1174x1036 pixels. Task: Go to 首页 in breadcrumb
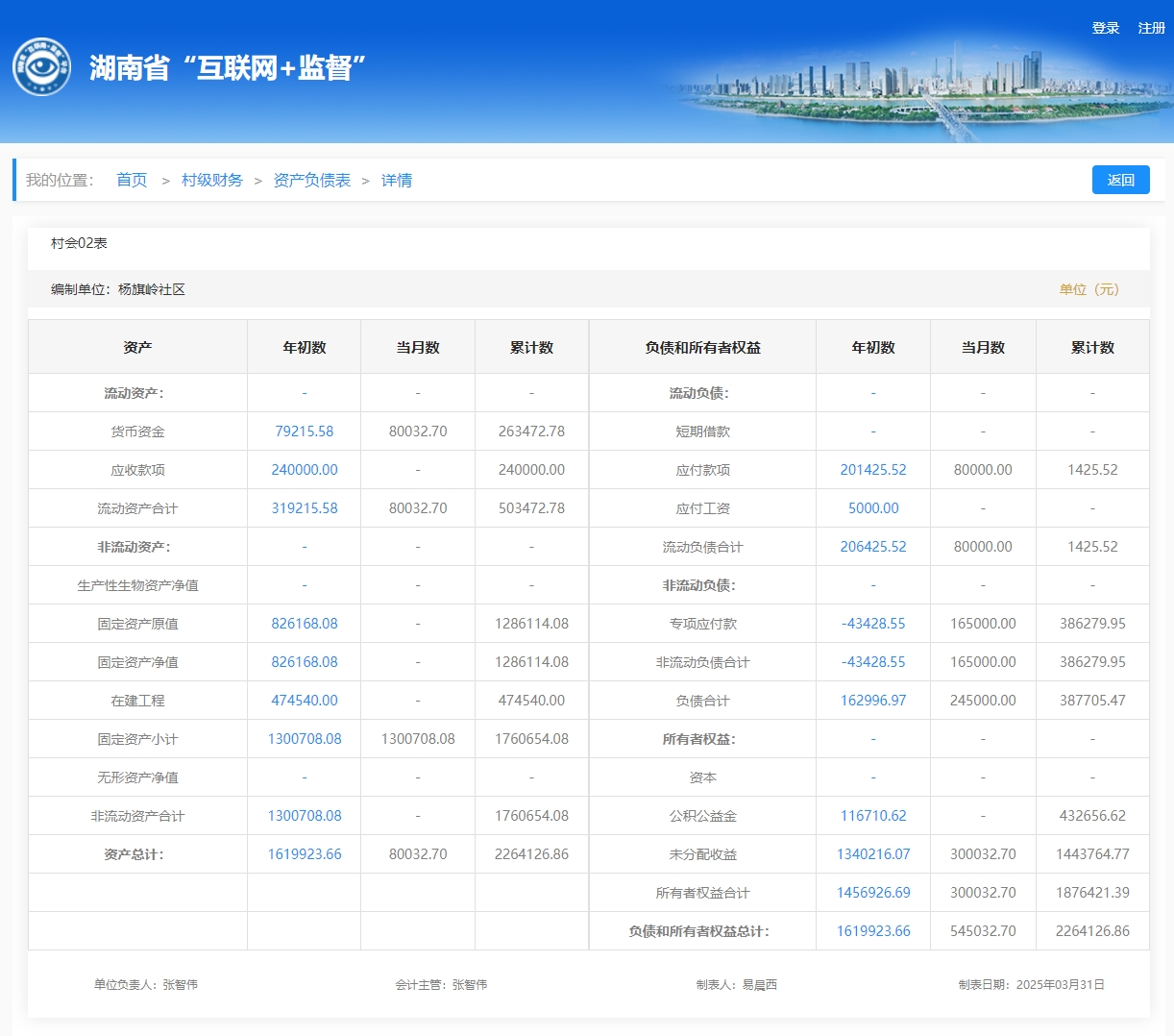(x=132, y=180)
